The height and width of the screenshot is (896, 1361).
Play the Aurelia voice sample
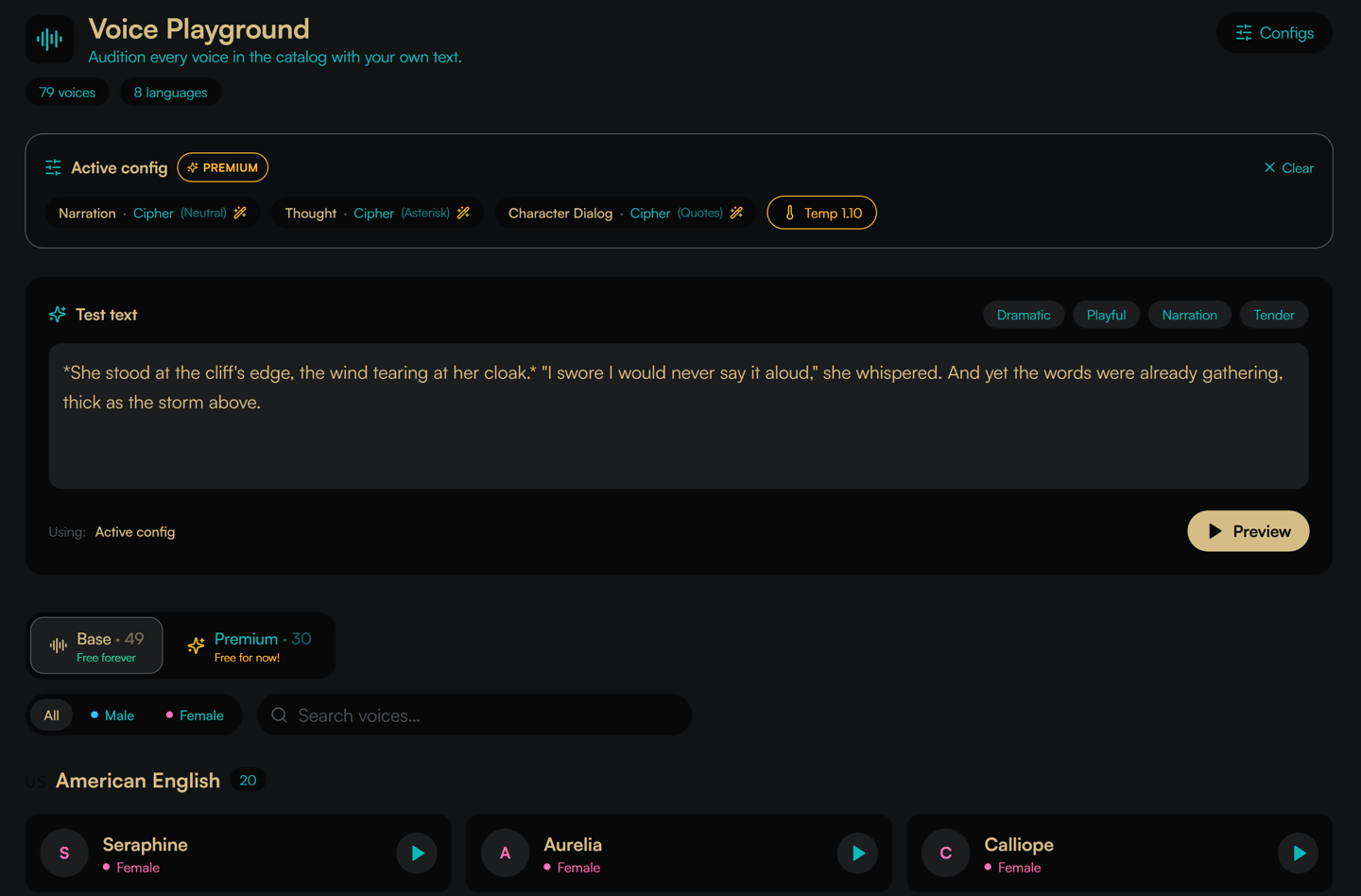(x=857, y=853)
